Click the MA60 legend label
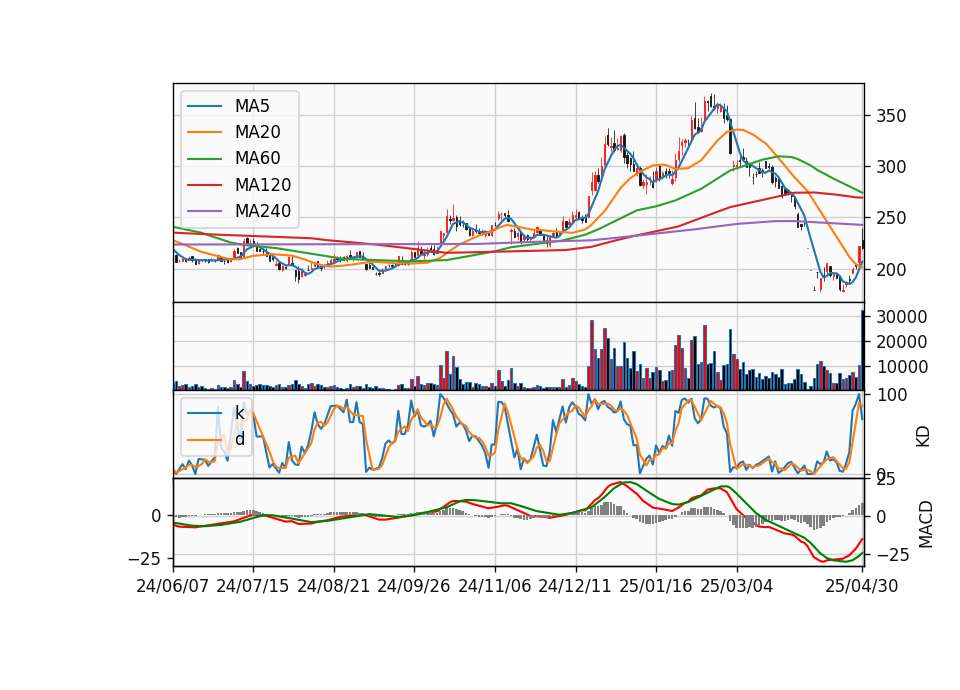960x690 pixels. [257, 158]
